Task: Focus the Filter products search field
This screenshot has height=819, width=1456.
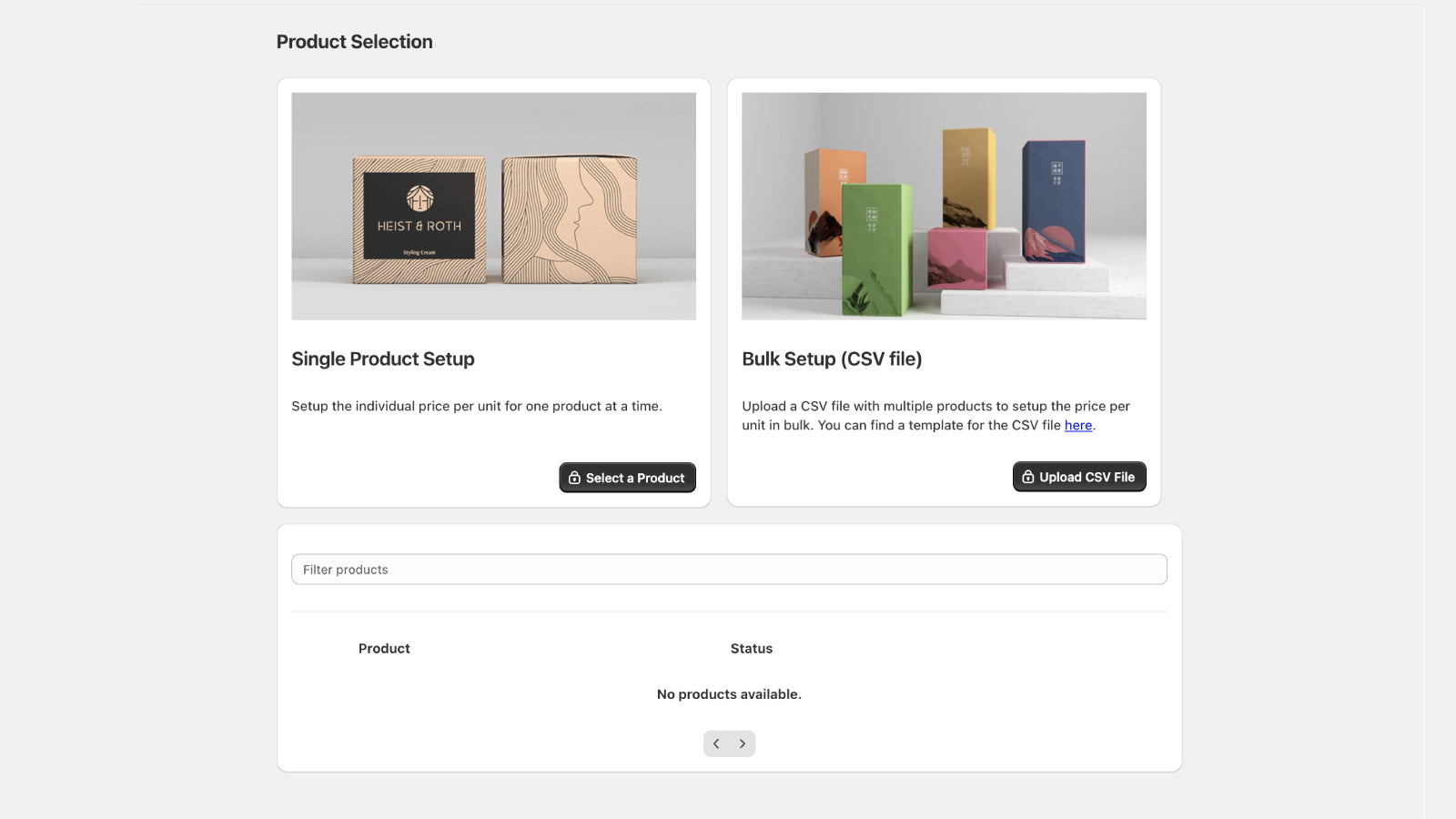Action: 728,570
